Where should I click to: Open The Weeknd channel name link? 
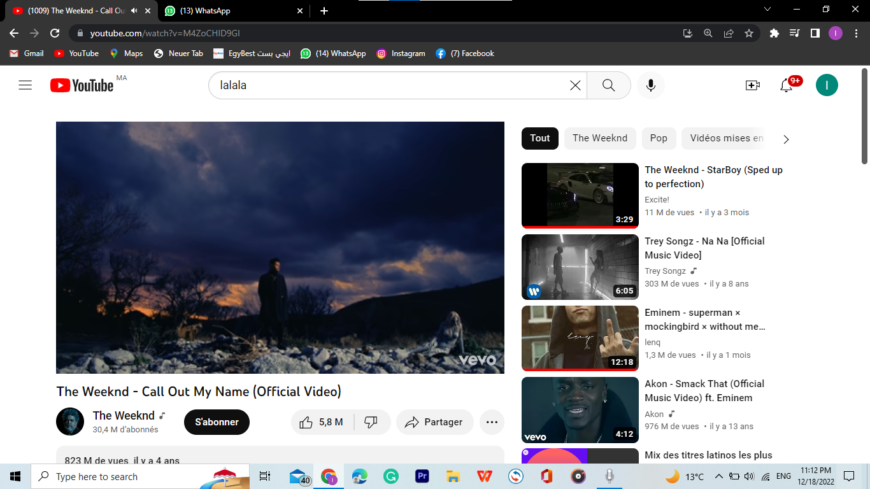click(x=124, y=415)
